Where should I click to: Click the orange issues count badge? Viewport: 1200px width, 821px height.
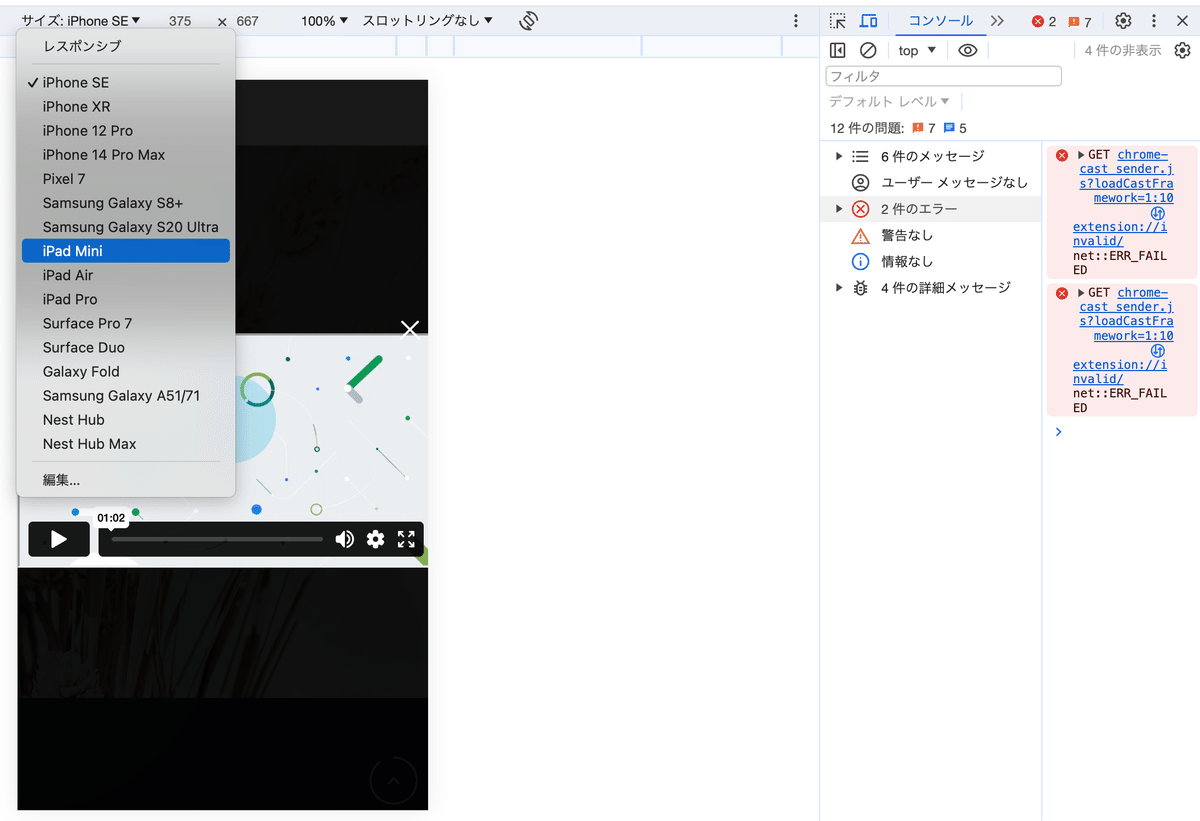1080,21
